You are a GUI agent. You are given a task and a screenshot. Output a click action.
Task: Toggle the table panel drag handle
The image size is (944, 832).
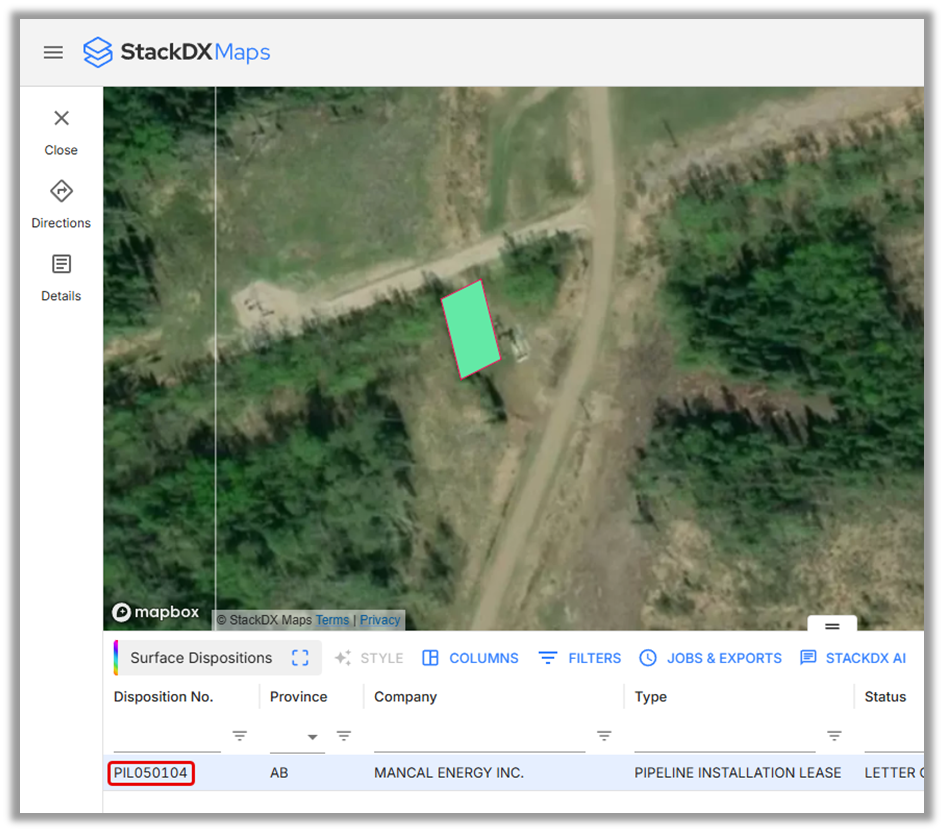832,626
